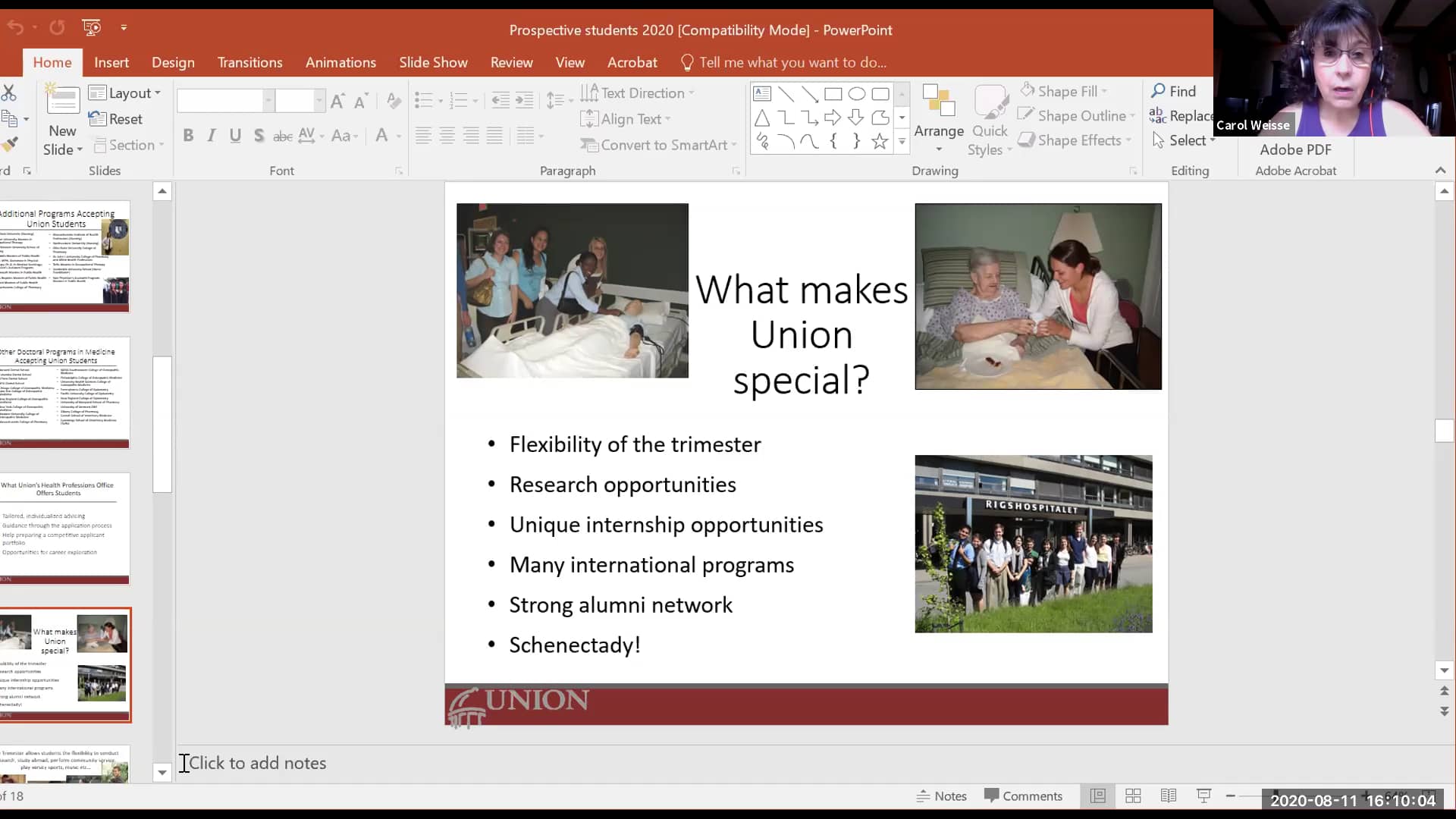Click to add notes area
The image size is (1456, 819).
(x=257, y=763)
